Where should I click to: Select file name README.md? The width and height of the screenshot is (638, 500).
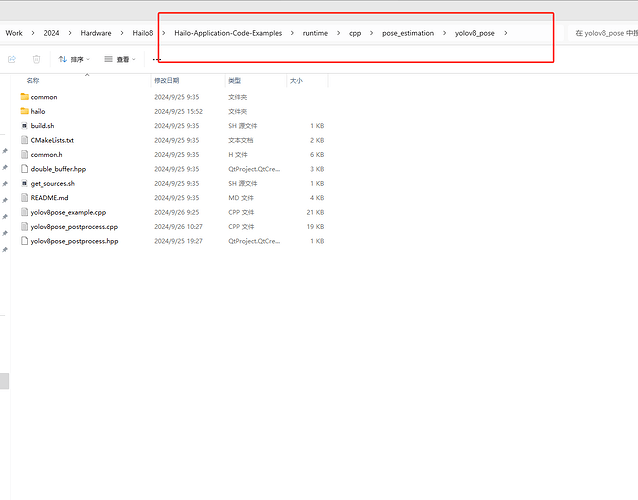[49, 198]
